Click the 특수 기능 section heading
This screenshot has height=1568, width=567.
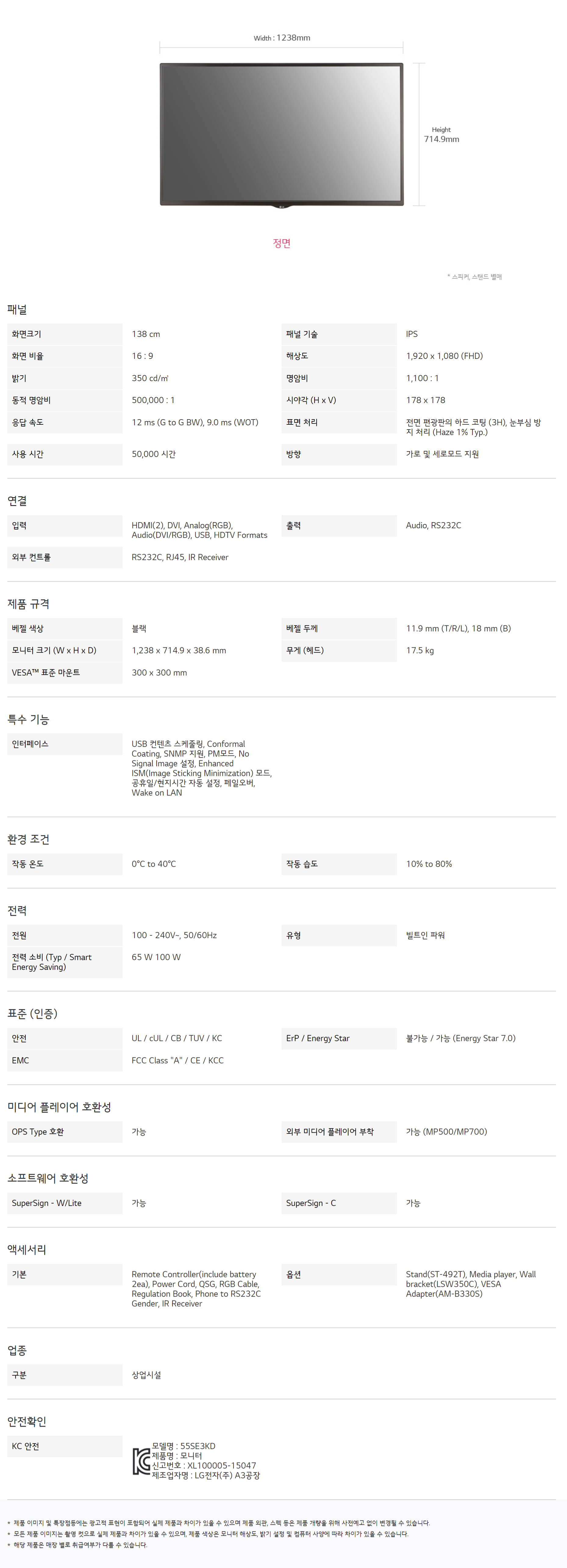[x=29, y=720]
